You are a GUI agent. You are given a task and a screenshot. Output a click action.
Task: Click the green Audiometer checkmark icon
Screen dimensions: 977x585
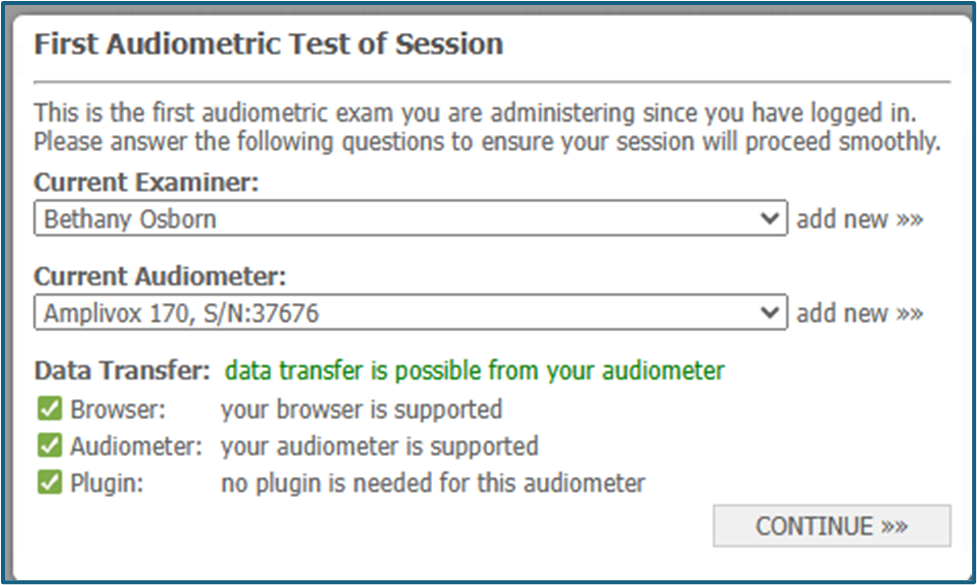pyautogui.click(x=49, y=446)
